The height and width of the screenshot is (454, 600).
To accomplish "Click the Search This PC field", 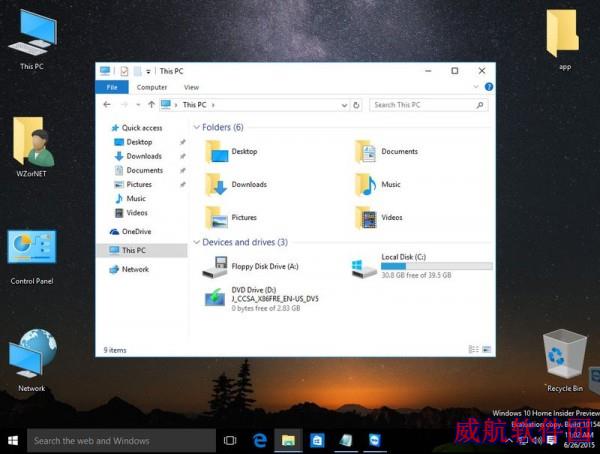I will tap(429, 105).
